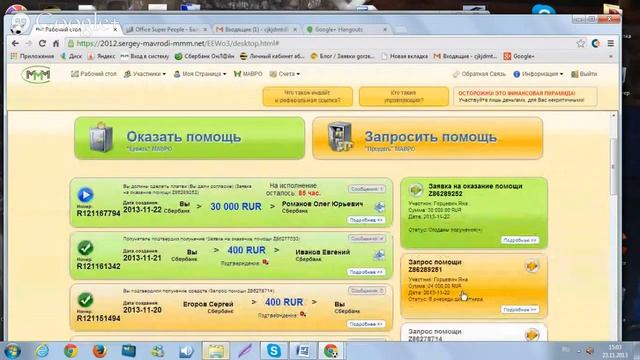Open the Приложения bookmarks shortcut
This screenshot has height=360, width=640.
(x=32, y=56)
